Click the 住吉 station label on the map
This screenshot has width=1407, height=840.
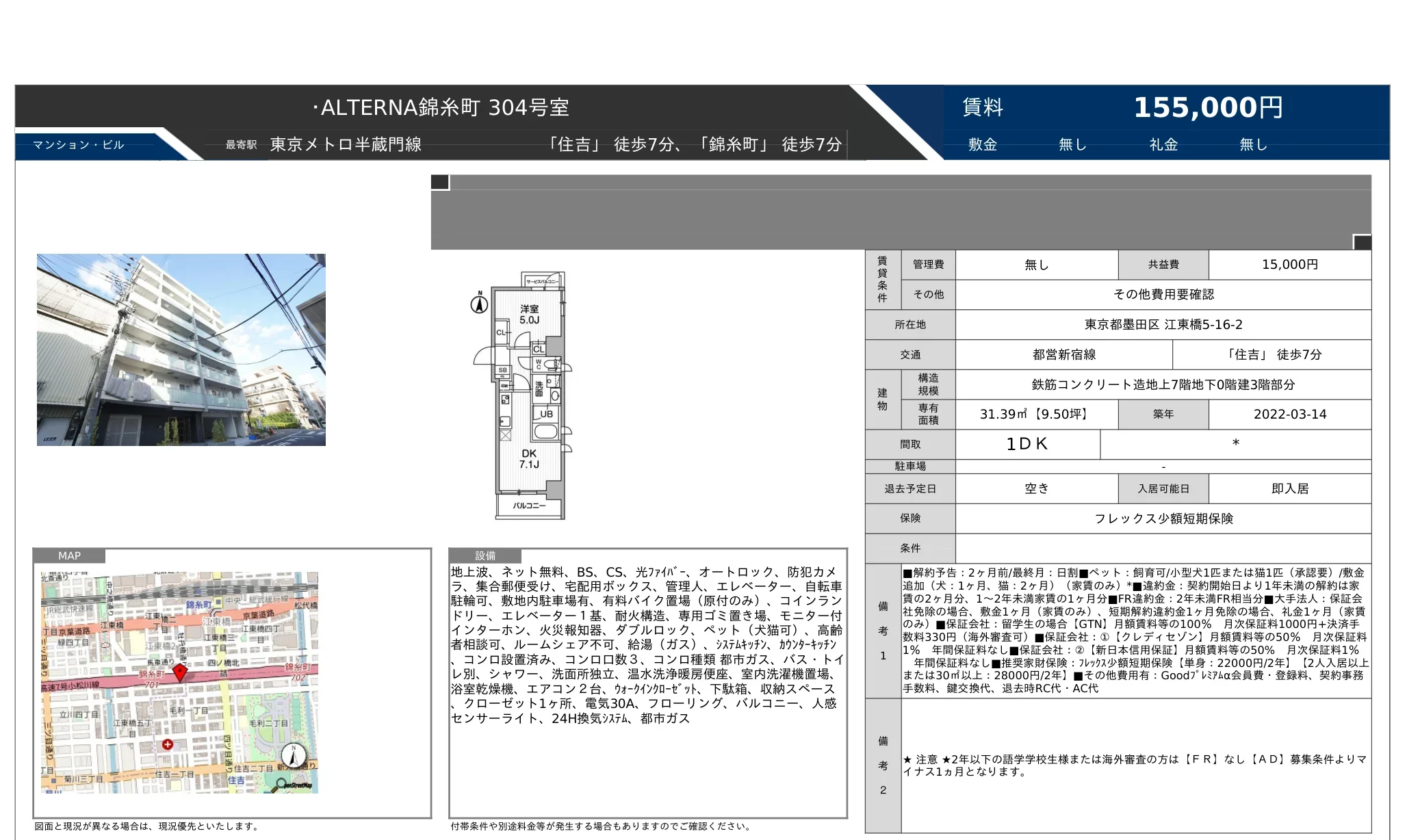239,780
